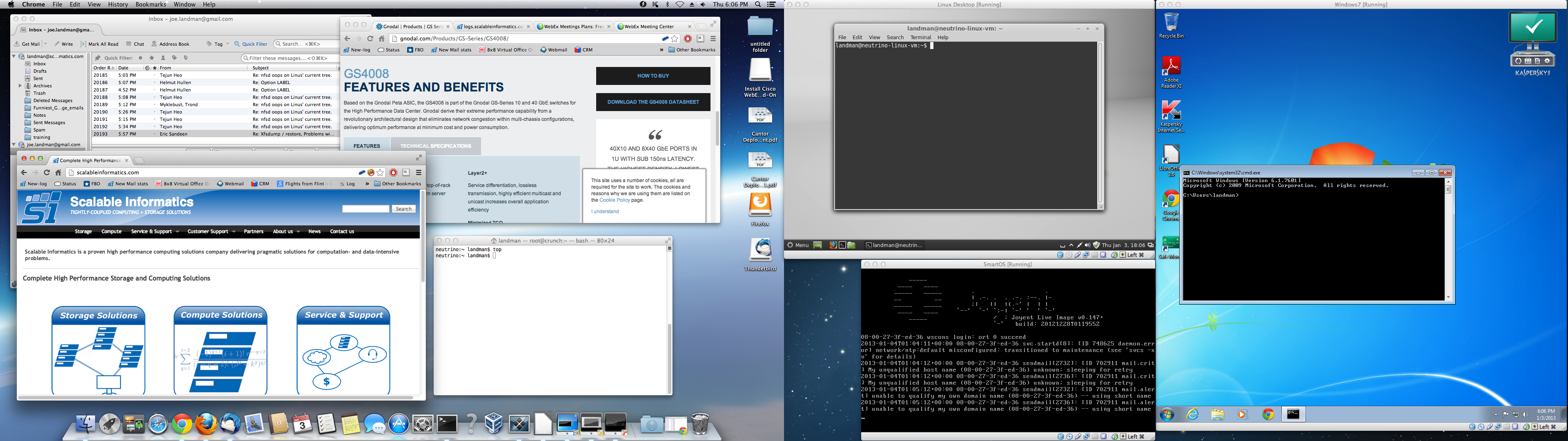Click the Search button on Scalable Informatics

point(403,209)
